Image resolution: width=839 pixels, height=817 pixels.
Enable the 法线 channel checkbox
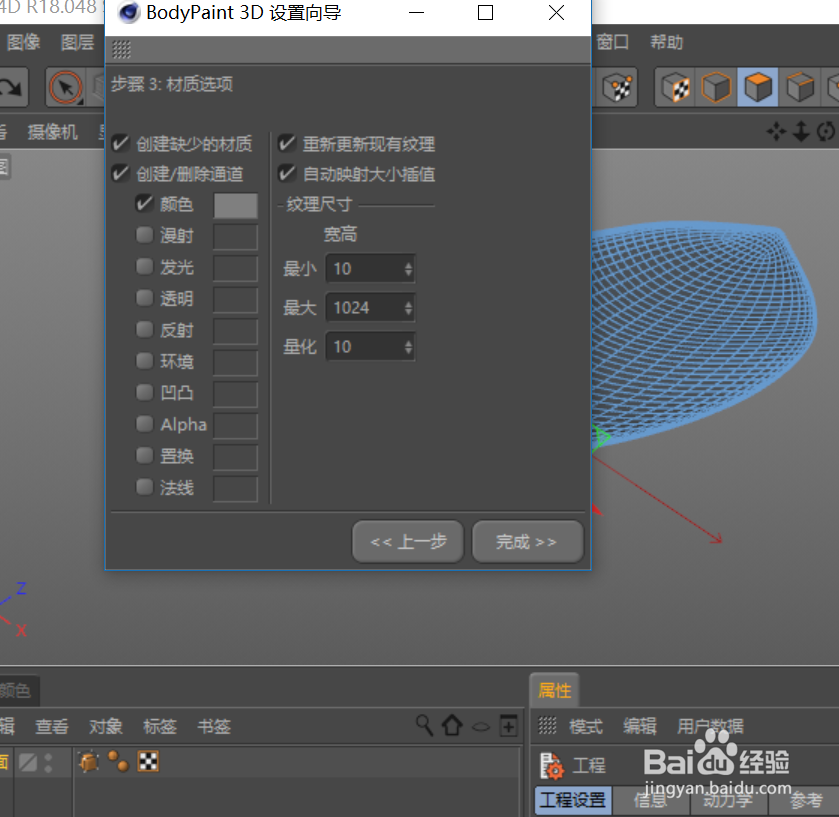[x=144, y=487]
